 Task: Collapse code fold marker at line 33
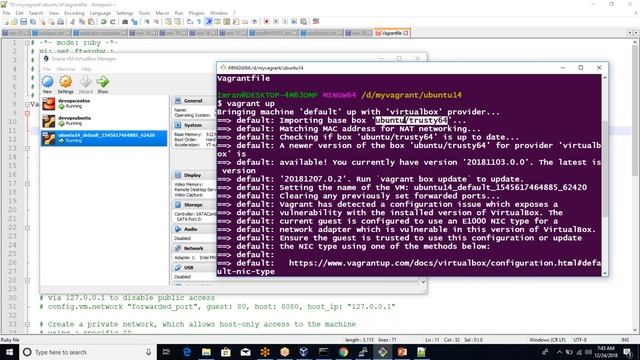[27, 324]
